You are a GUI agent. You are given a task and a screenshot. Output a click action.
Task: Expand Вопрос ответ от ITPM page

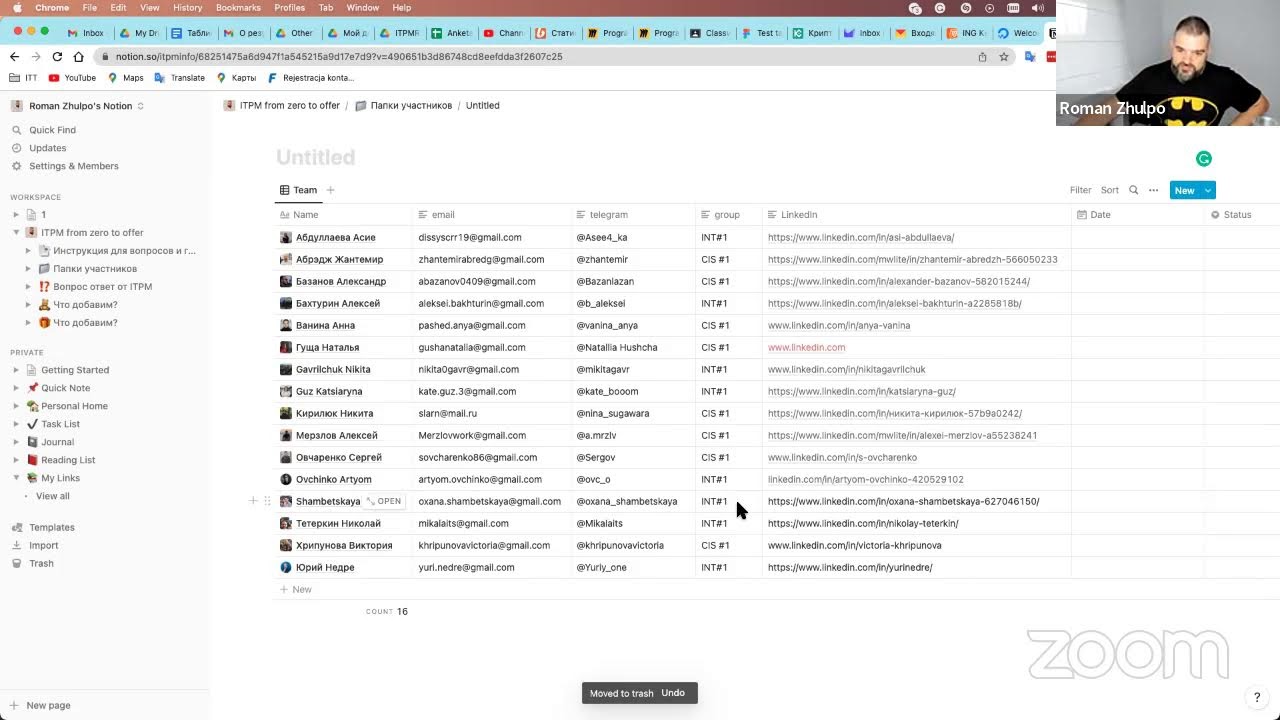click(28, 287)
